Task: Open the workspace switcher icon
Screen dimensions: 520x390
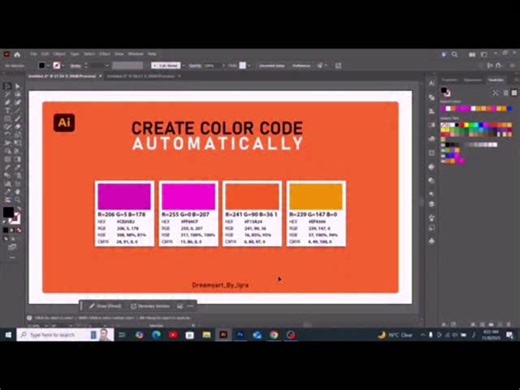Action: tap(484, 54)
